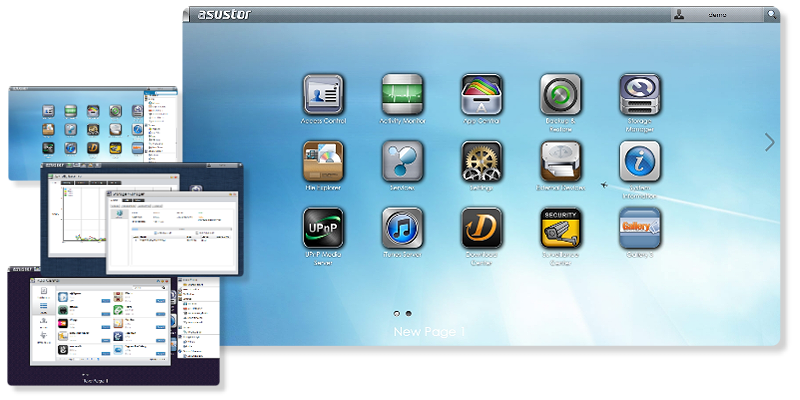Screen dimensions: 800x400
Task: Switch to second page indicator dot
Action: [x=408, y=313]
